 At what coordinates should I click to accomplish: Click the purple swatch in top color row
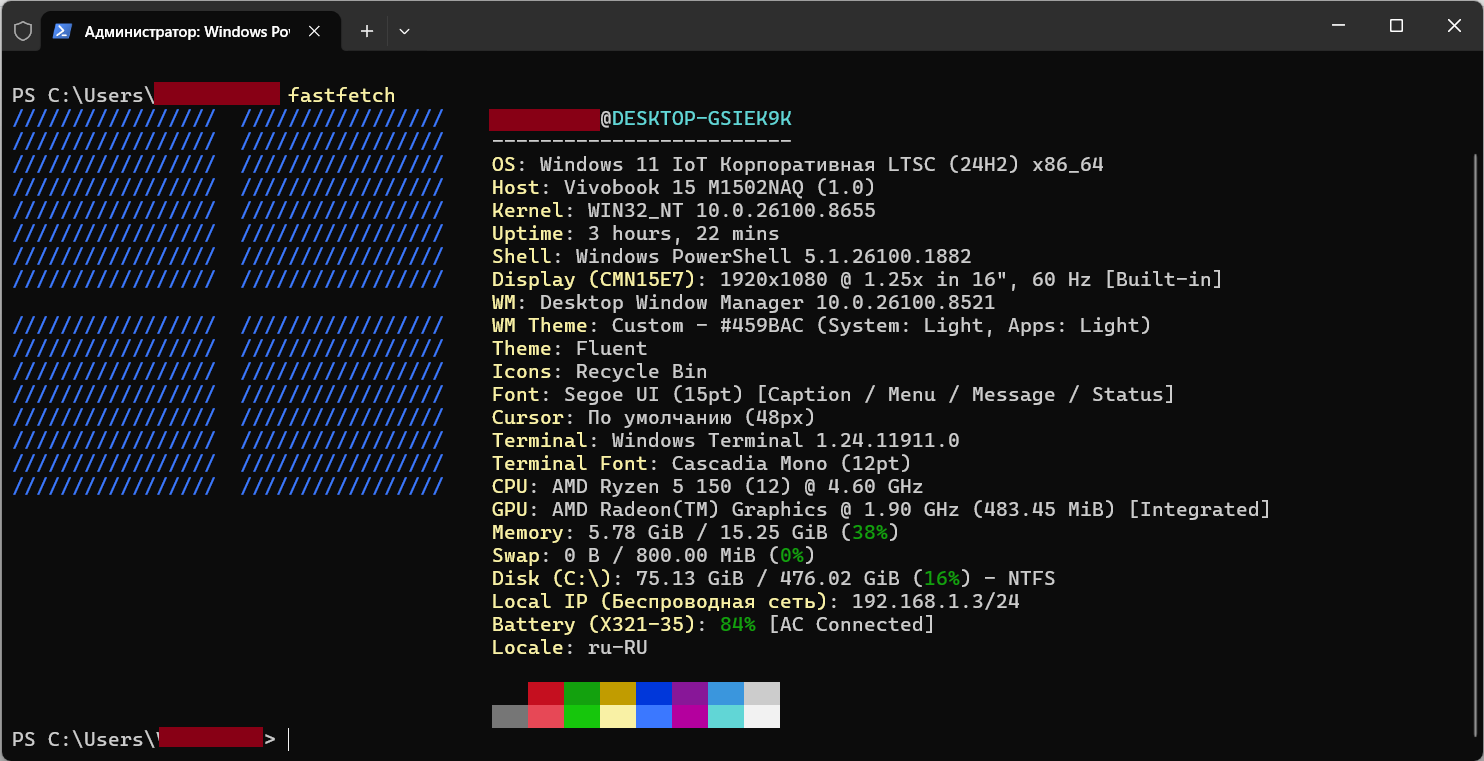(690, 693)
